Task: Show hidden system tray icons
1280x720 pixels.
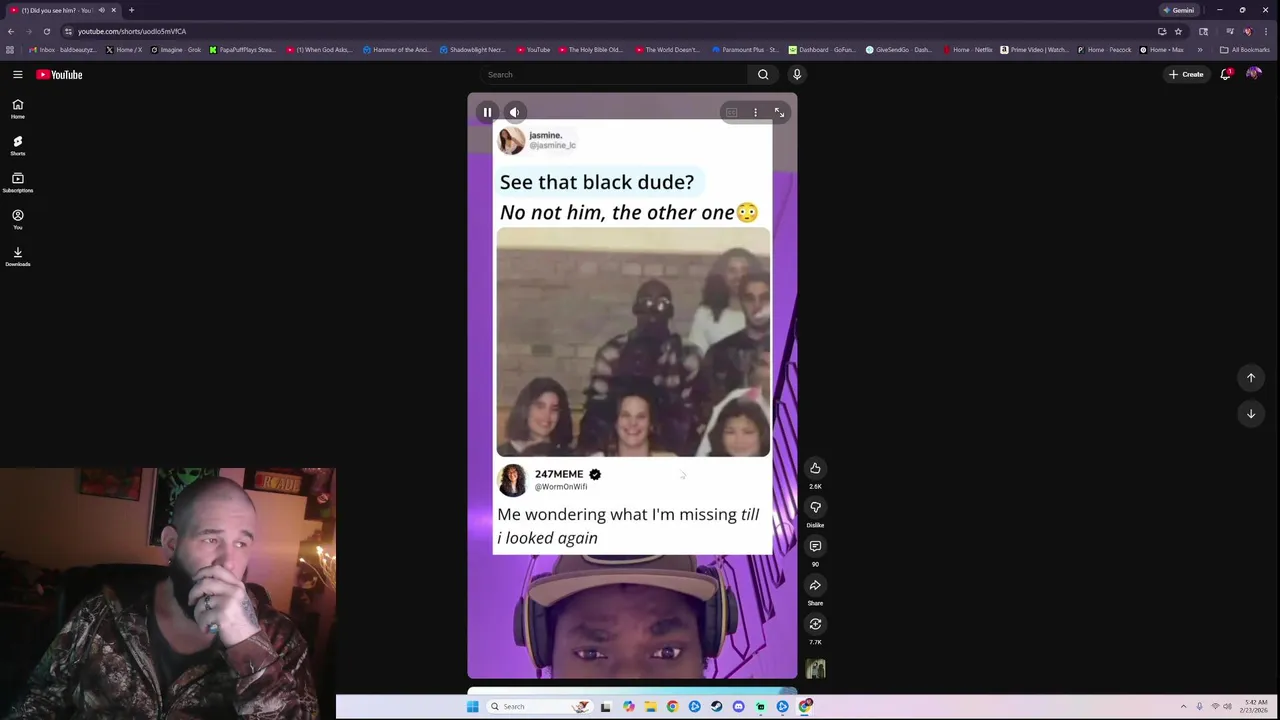Action: (1183, 707)
